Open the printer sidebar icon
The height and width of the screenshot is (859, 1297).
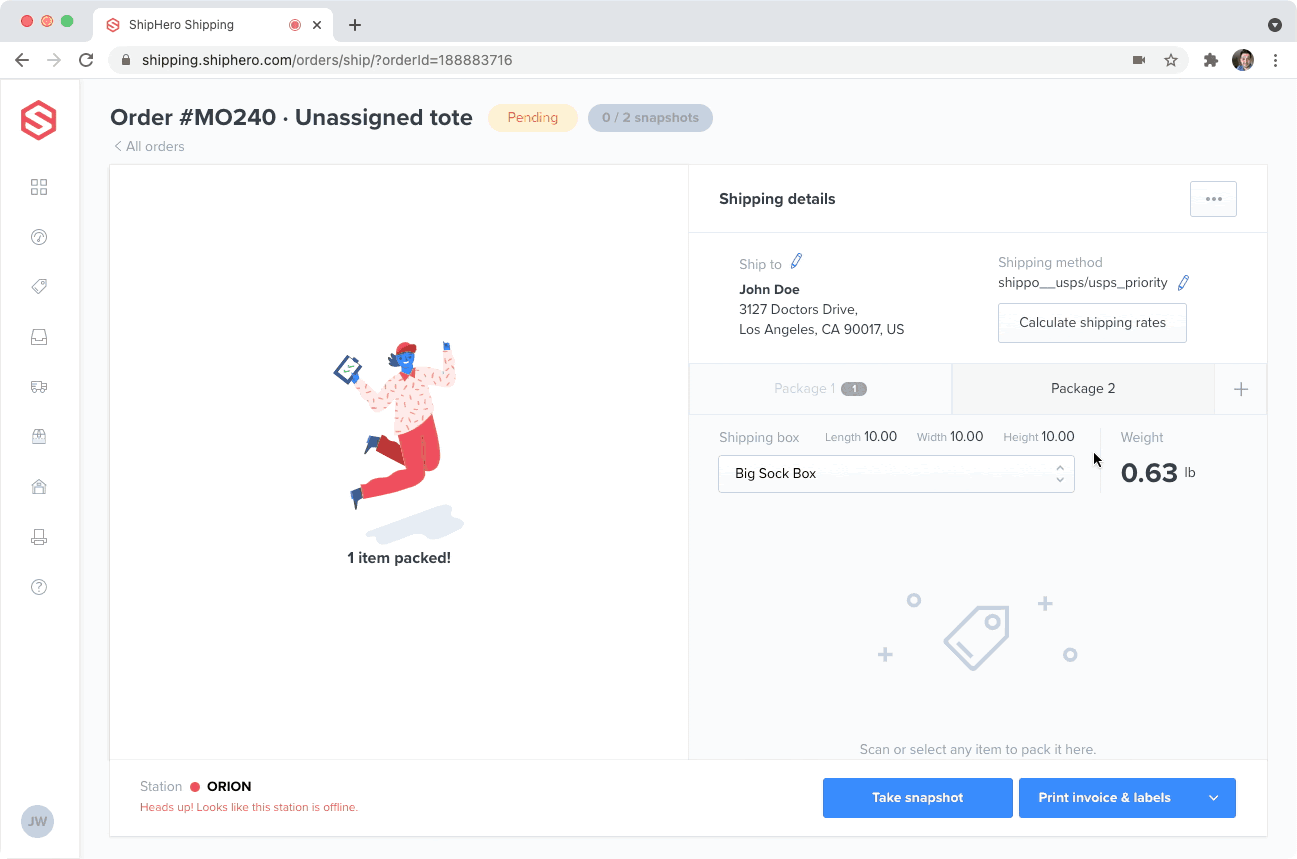coord(39,537)
